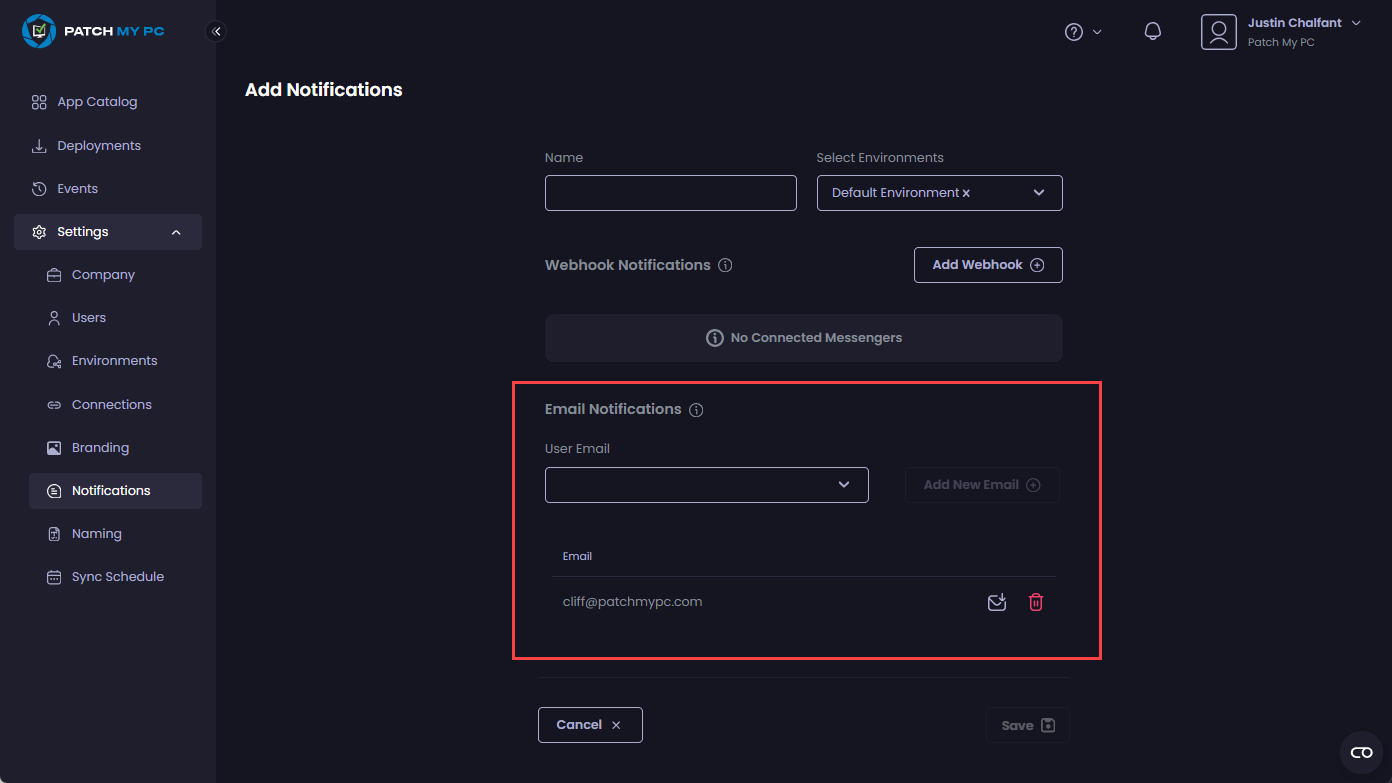Image resolution: width=1392 pixels, height=783 pixels.
Task: Open the User Email dropdown
Action: click(x=706, y=485)
